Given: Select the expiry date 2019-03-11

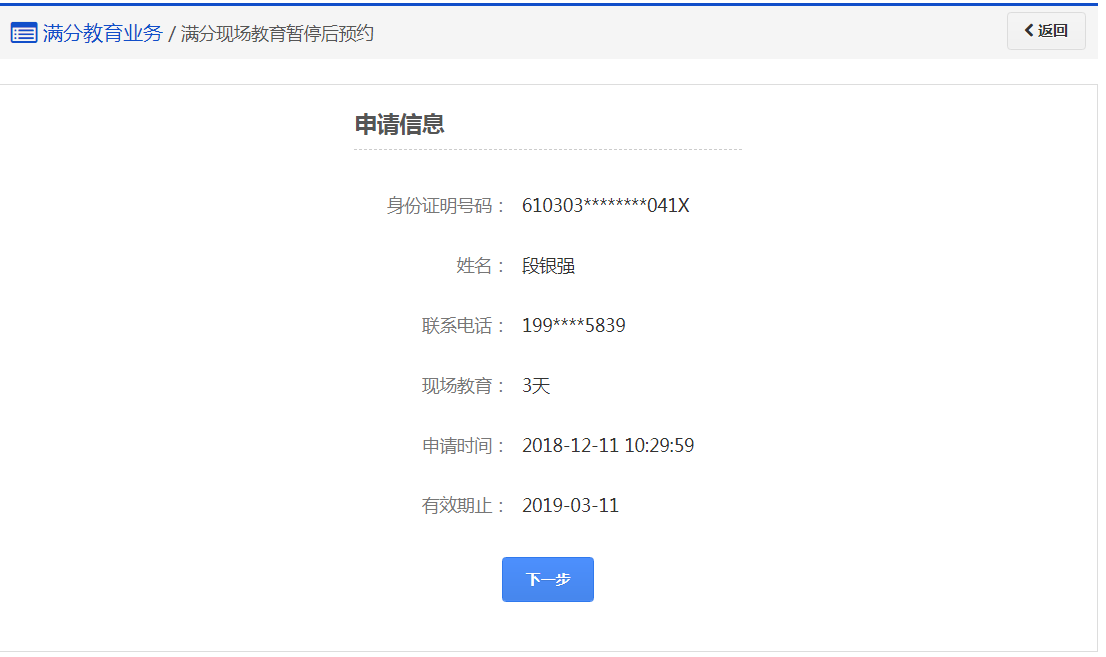Looking at the screenshot, I should pyautogui.click(x=570, y=506).
